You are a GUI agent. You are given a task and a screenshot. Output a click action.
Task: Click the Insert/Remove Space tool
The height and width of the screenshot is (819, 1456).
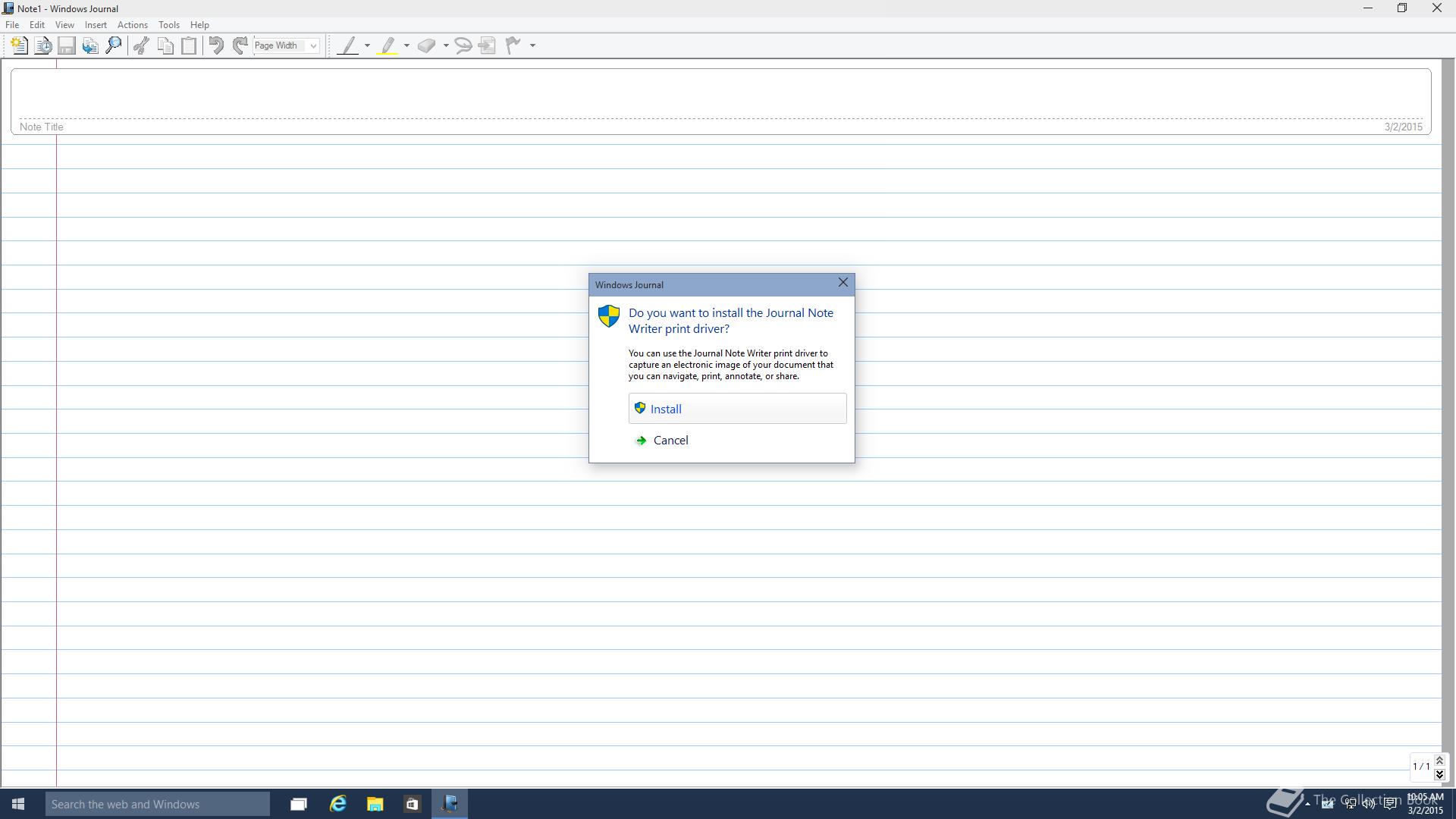tap(488, 45)
